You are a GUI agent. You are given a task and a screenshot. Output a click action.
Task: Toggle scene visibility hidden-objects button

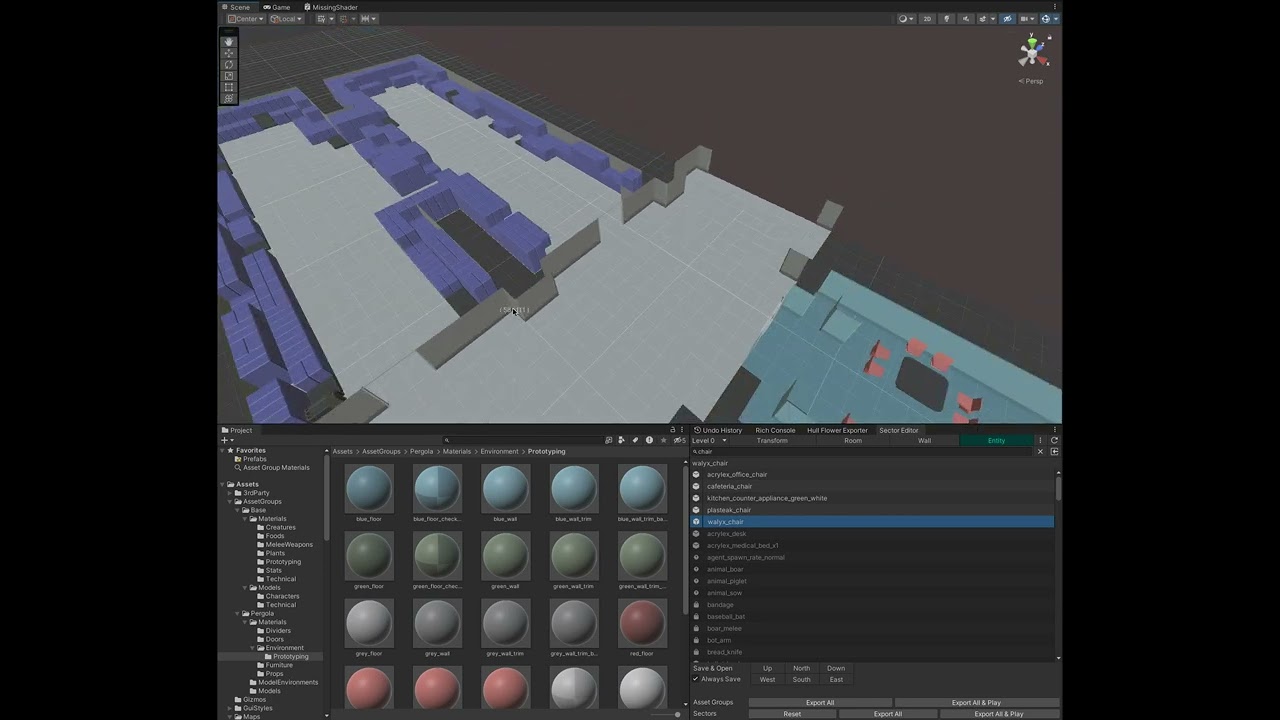click(x=1007, y=19)
